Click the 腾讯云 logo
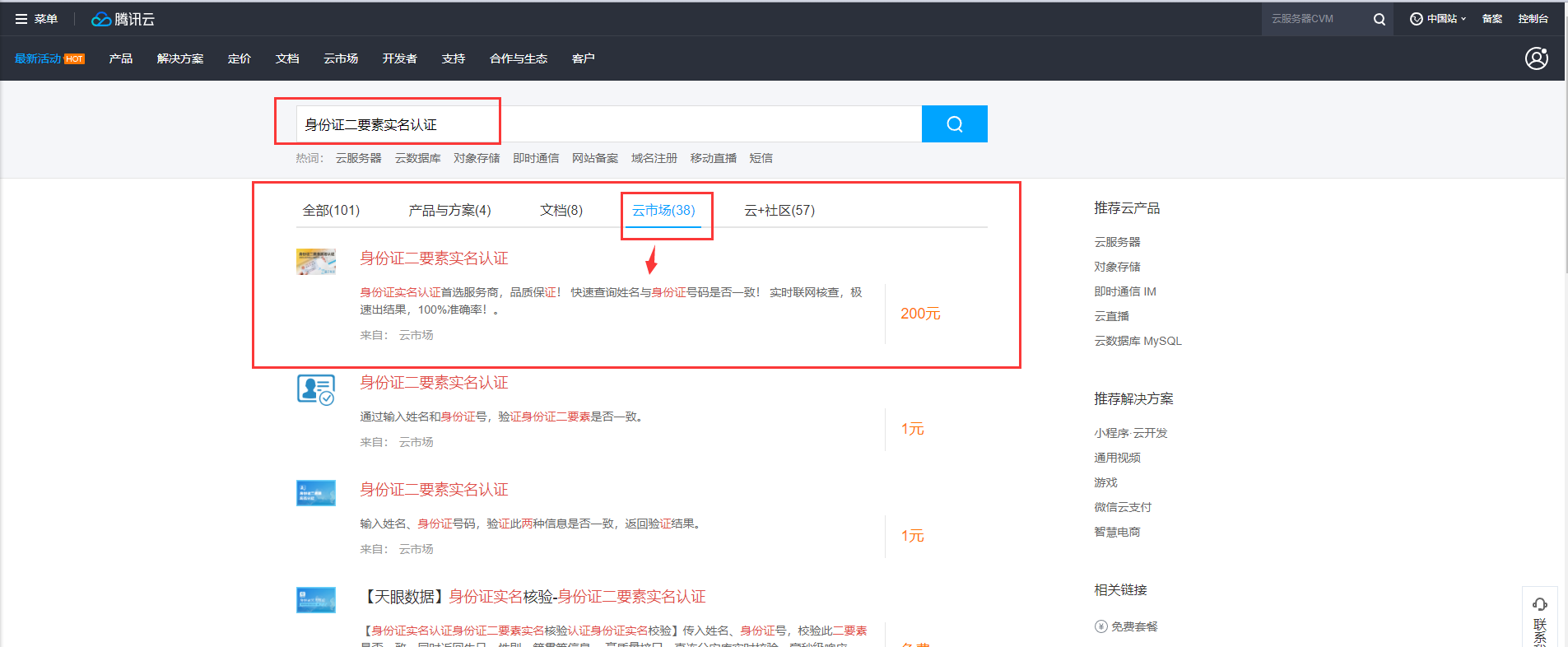 click(123, 19)
